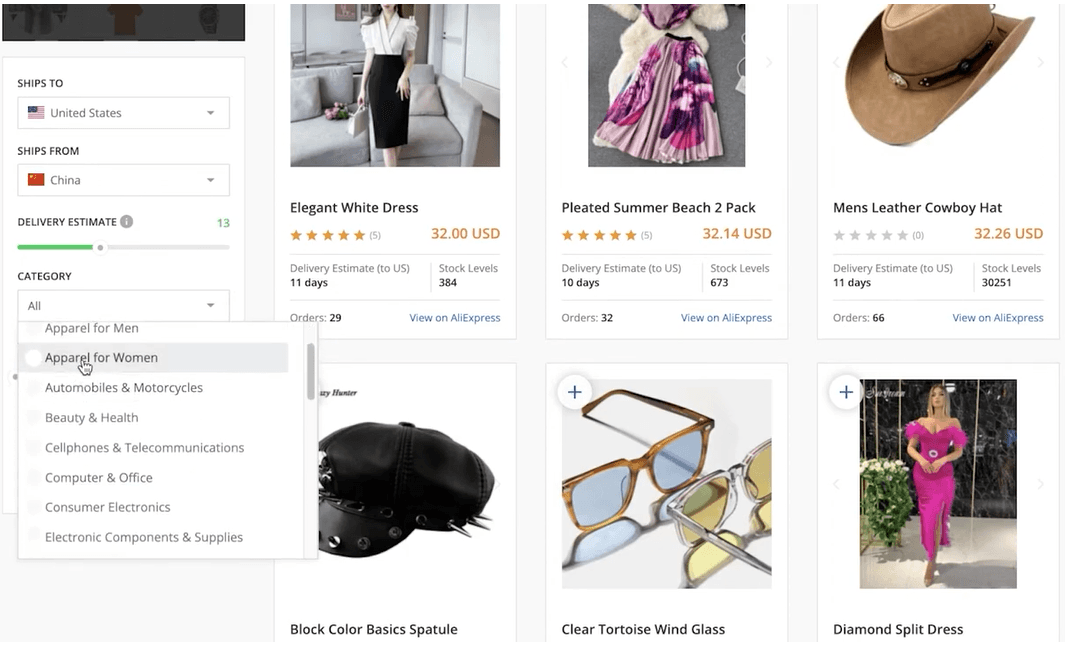Viewport: 1065px width, 646px height.
Task: Open the Ships To United States dropdown
Action: click(123, 113)
